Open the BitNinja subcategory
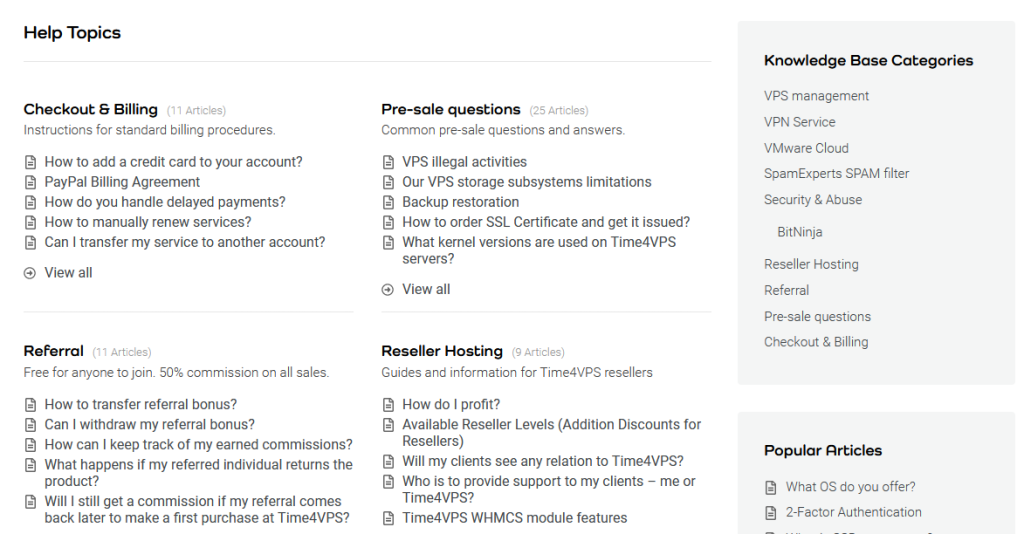 [x=799, y=232]
